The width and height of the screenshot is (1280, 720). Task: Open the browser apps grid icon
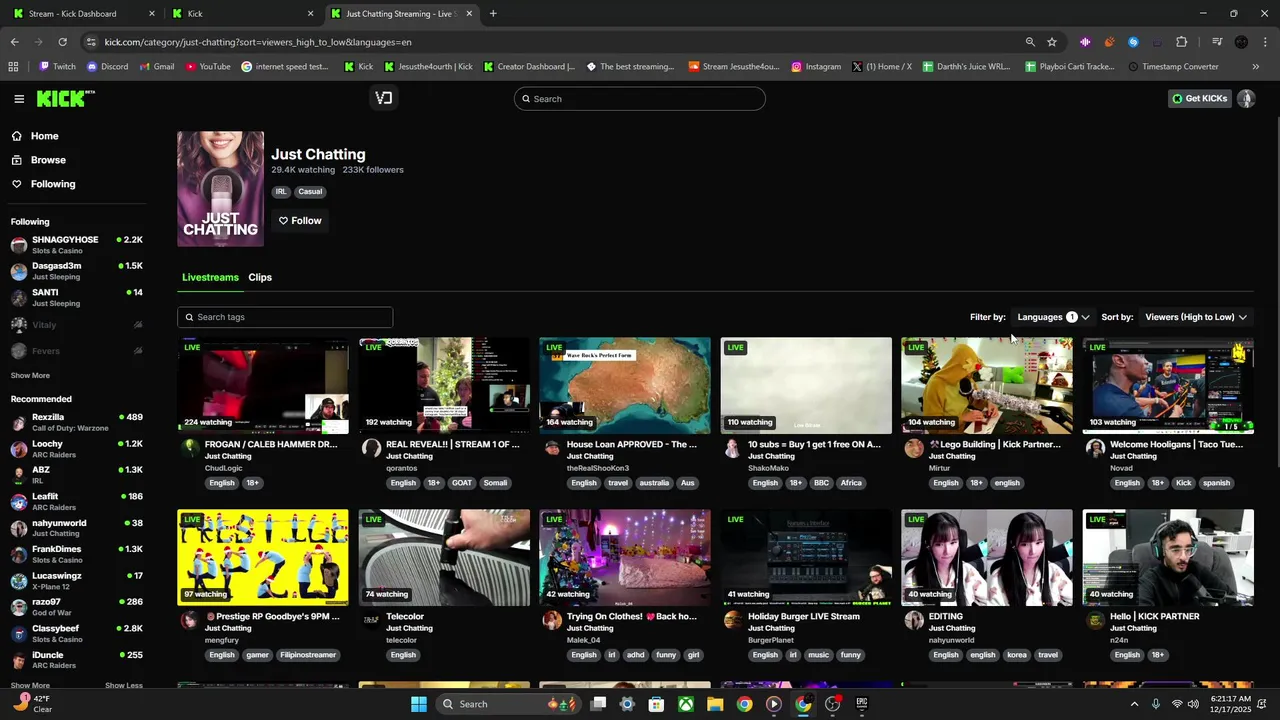point(13,67)
